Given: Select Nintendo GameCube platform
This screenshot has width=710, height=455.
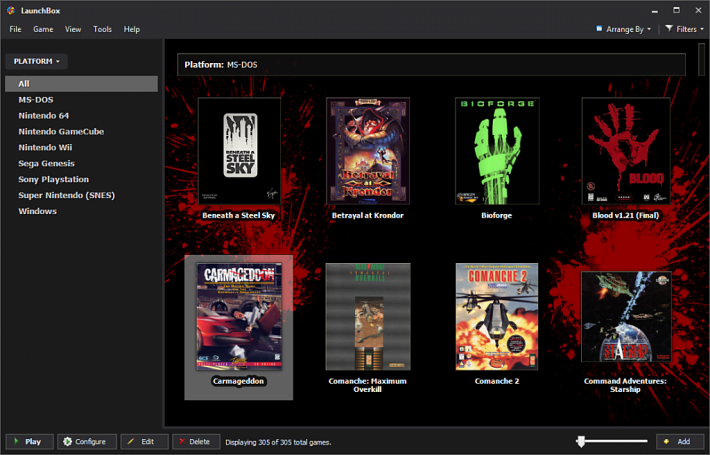Looking at the screenshot, I should tap(82, 131).
